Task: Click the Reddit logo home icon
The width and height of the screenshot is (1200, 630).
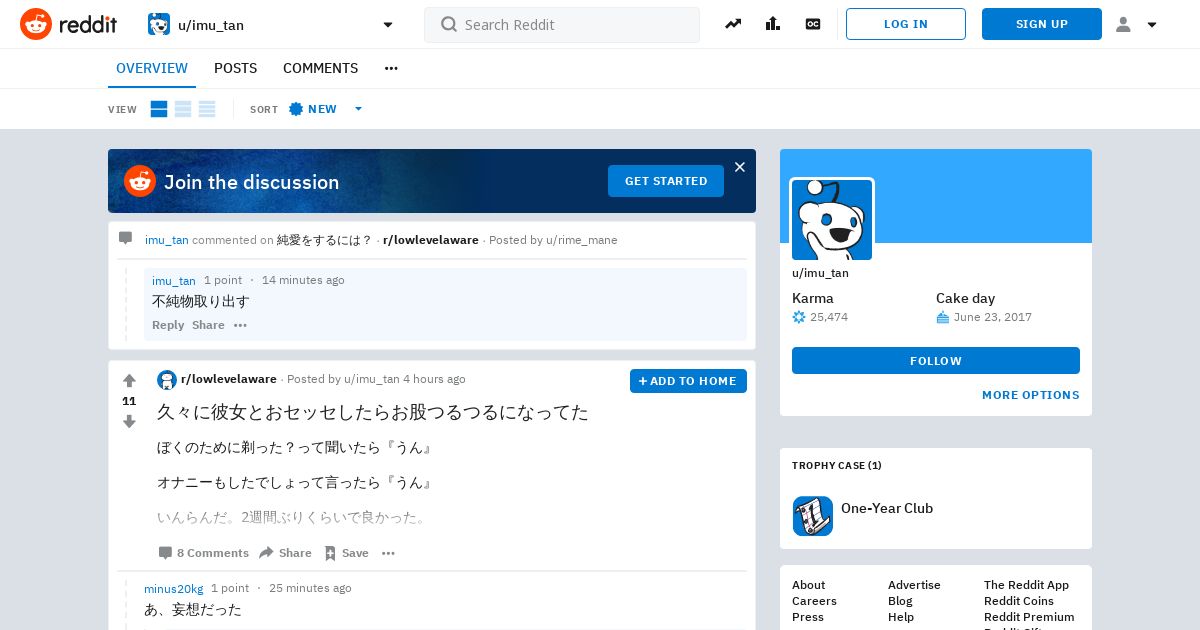Action: pyautogui.click(x=36, y=24)
